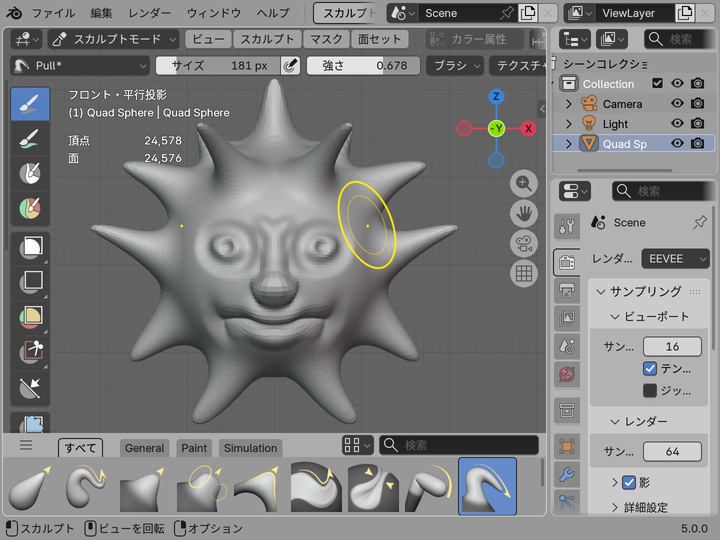
Task: Open the Scene properties tab
Action: [x=567, y=346]
